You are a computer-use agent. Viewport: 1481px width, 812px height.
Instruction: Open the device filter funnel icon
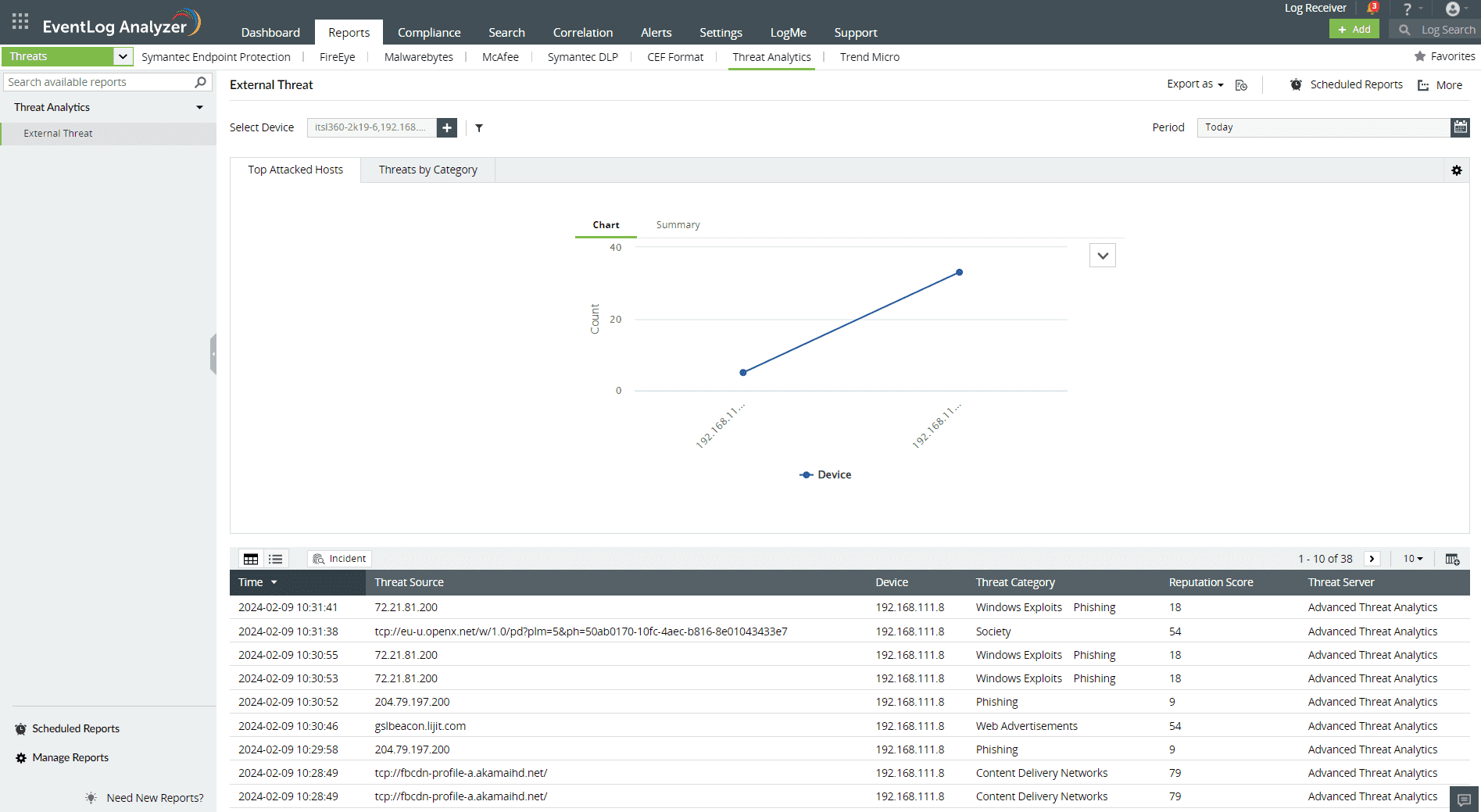pyautogui.click(x=479, y=128)
